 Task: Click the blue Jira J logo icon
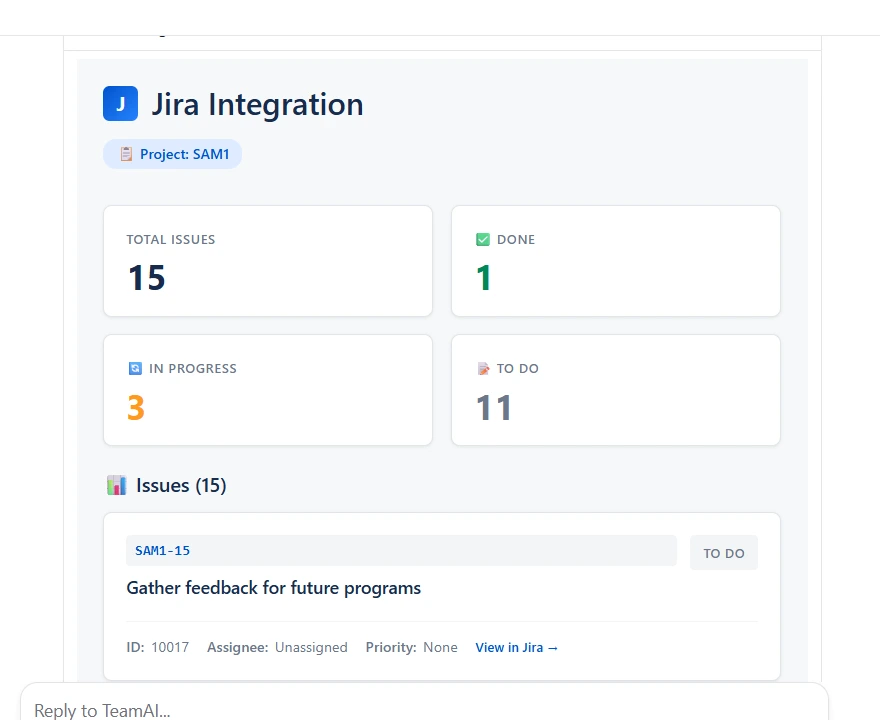coord(120,104)
